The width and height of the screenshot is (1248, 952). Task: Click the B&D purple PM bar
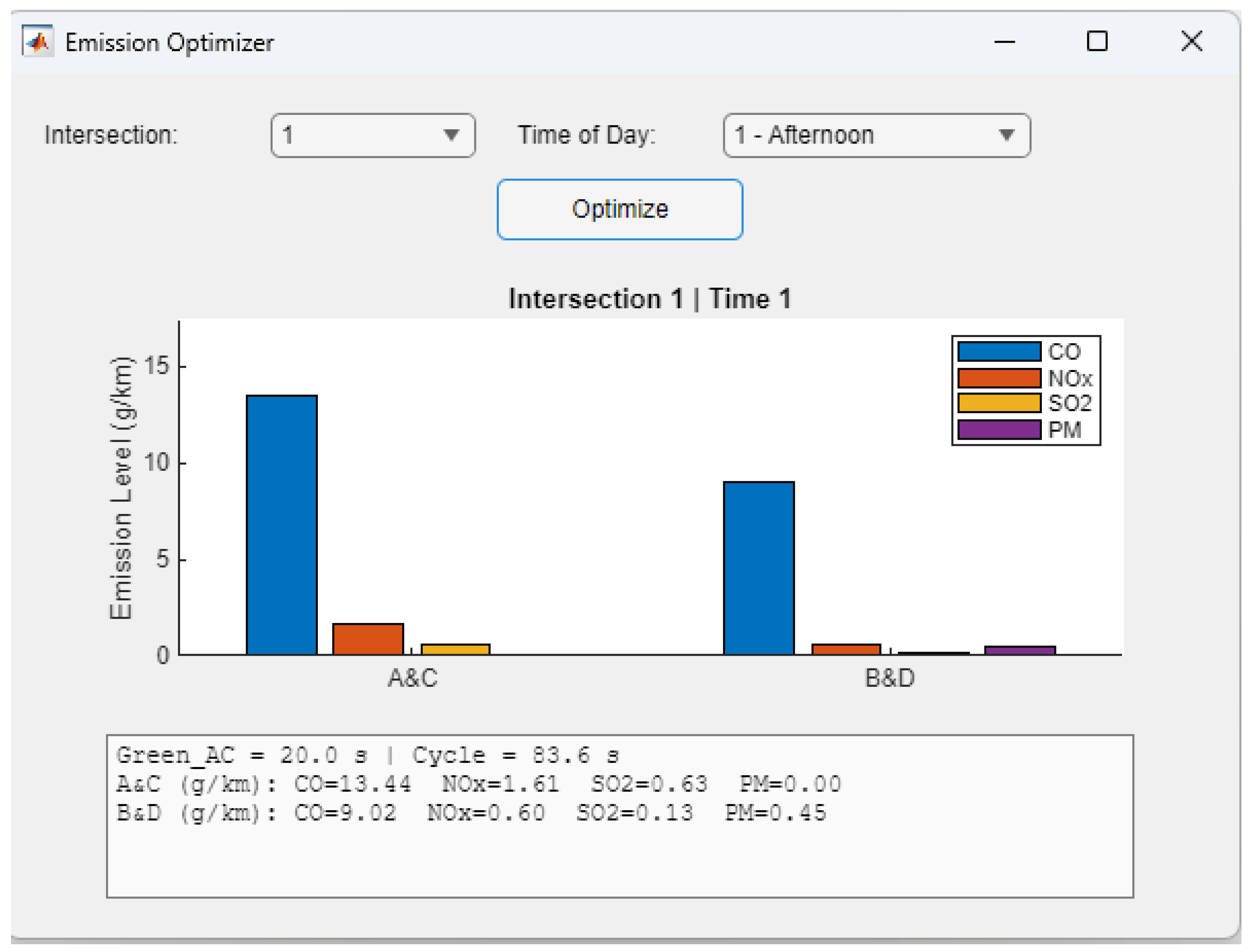1020,650
